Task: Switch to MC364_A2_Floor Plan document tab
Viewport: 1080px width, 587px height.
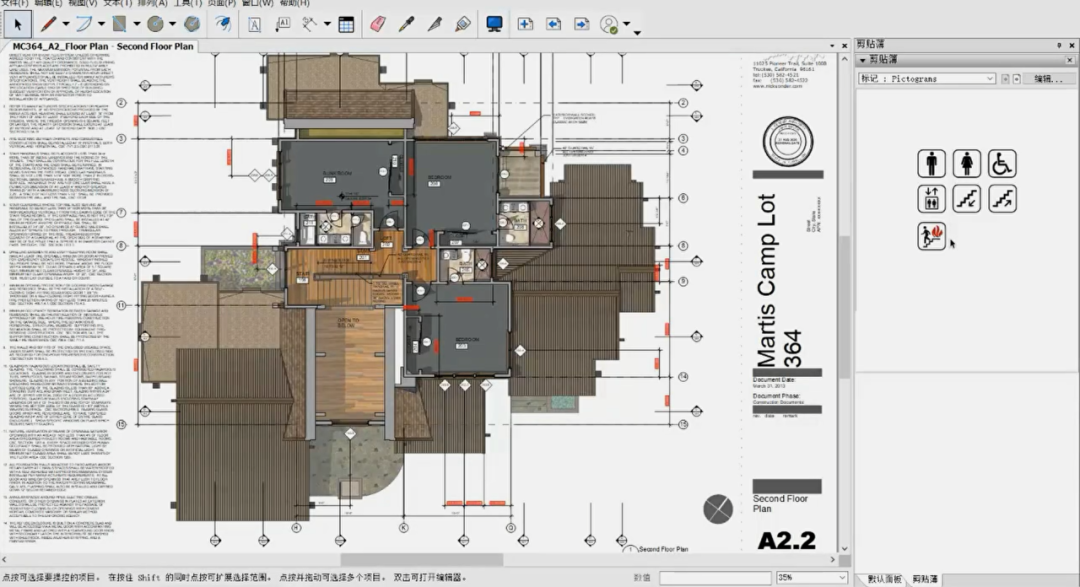Action: click(103, 46)
